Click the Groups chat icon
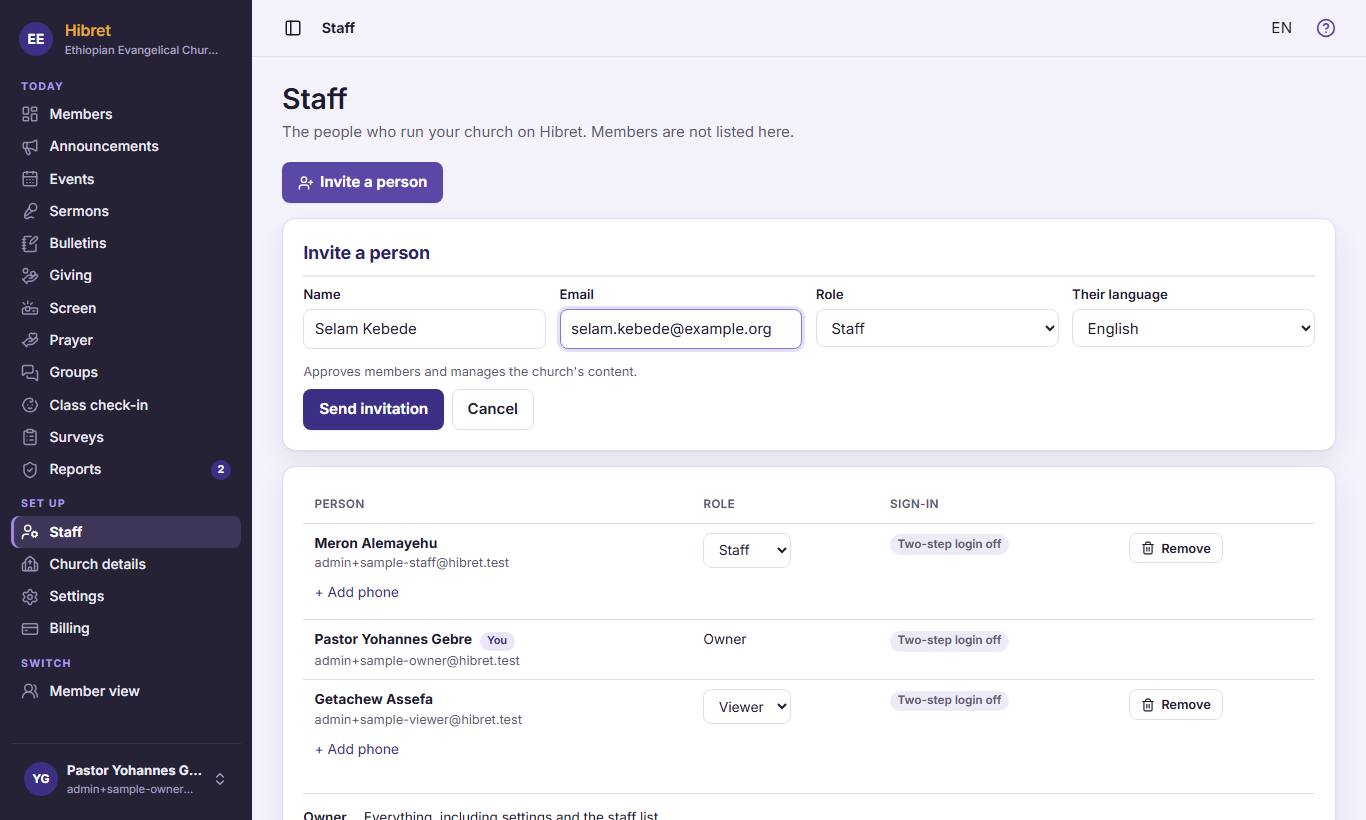1366x820 pixels. point(30,372)
